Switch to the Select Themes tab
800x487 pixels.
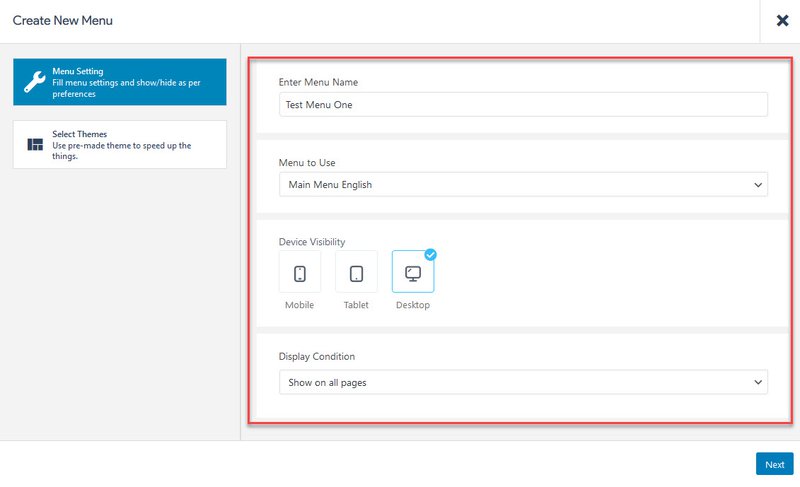pyautogui.click(x=120, y=145)
